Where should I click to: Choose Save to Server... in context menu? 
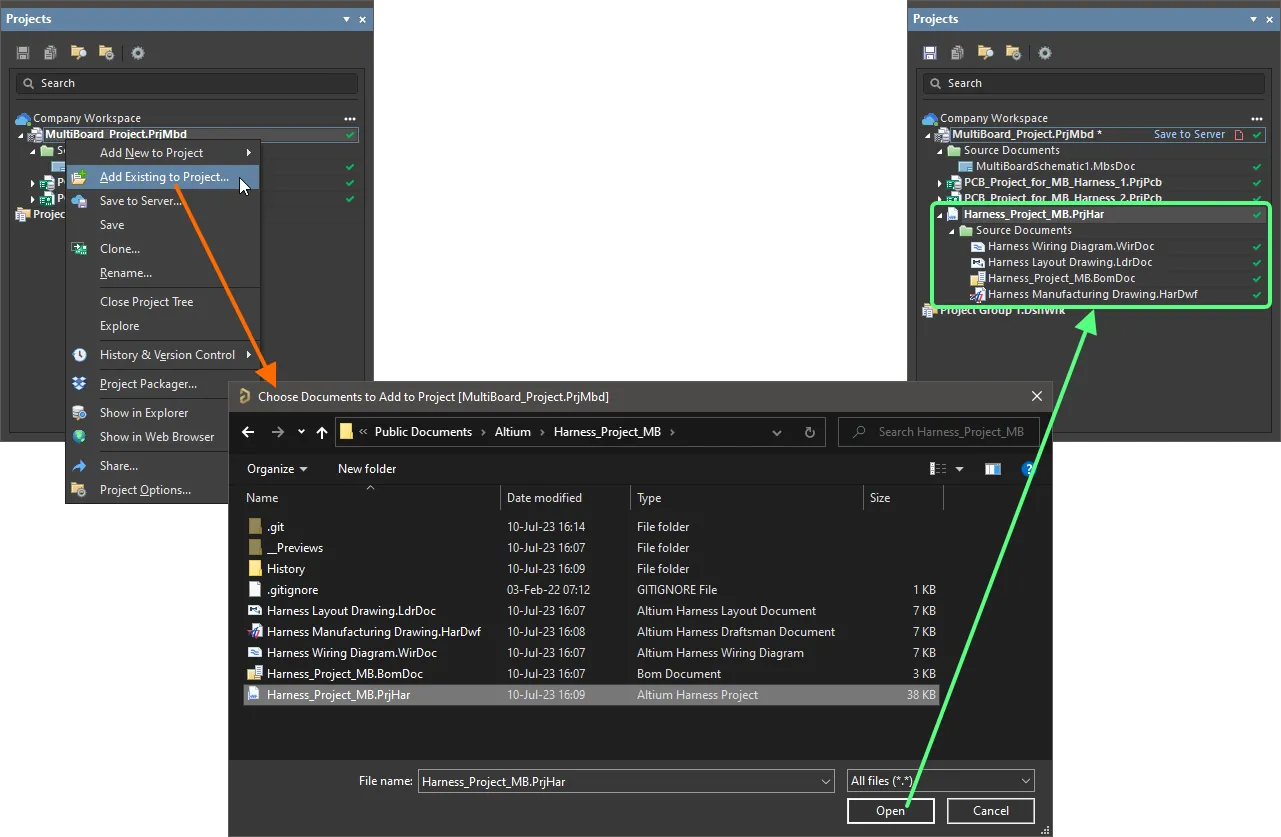point(163,201)
